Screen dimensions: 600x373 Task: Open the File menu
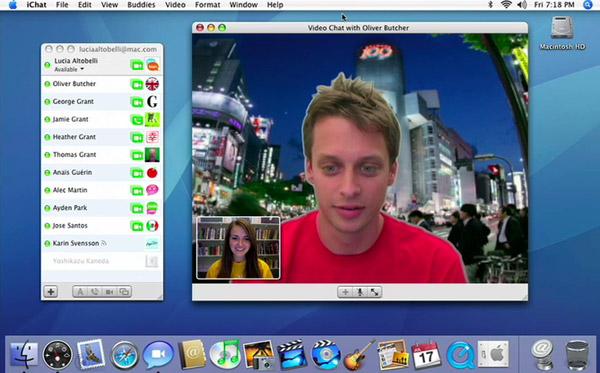coord(62,5)
